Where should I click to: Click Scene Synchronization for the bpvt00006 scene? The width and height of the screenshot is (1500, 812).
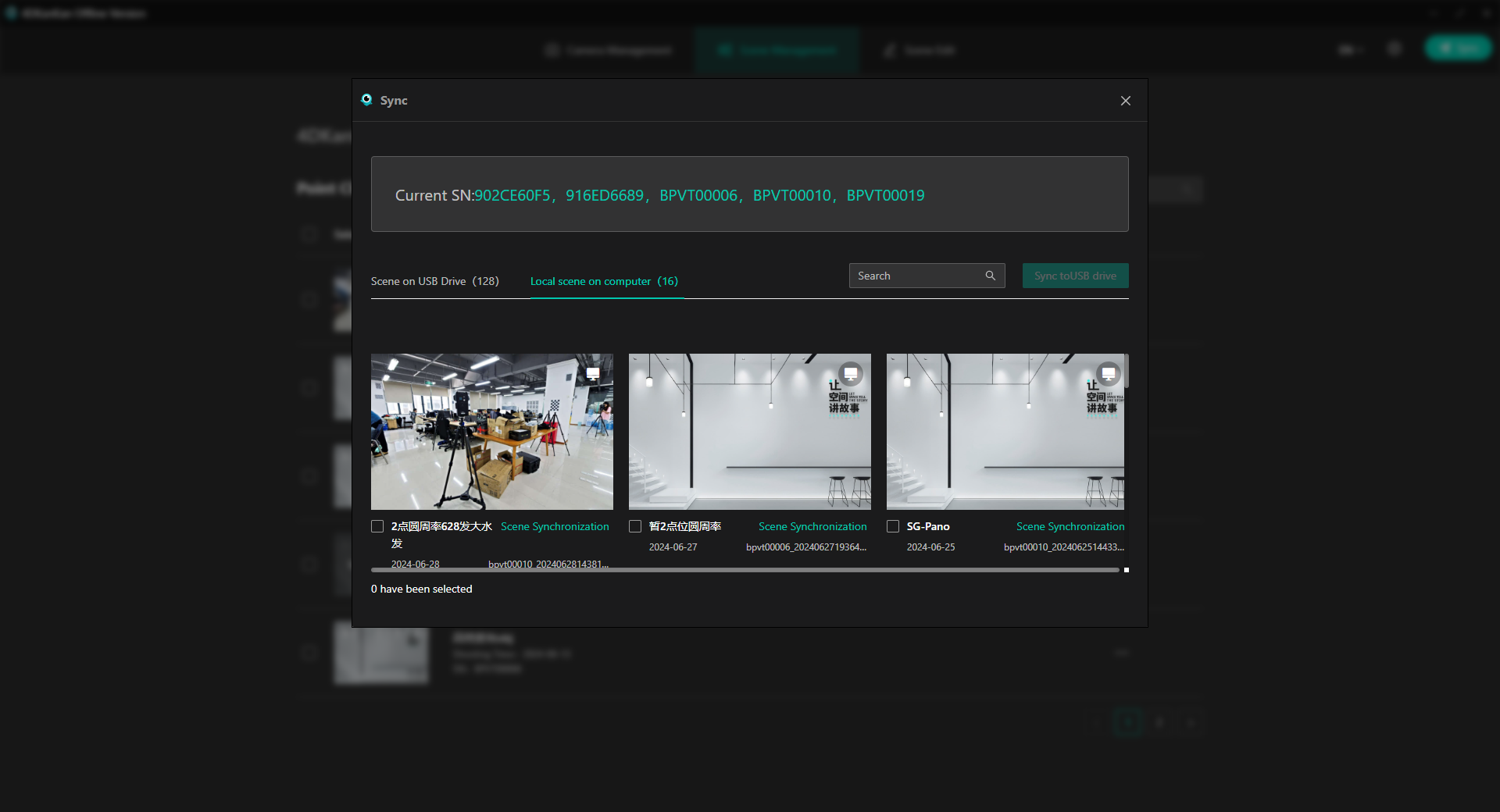coord(812,526)
